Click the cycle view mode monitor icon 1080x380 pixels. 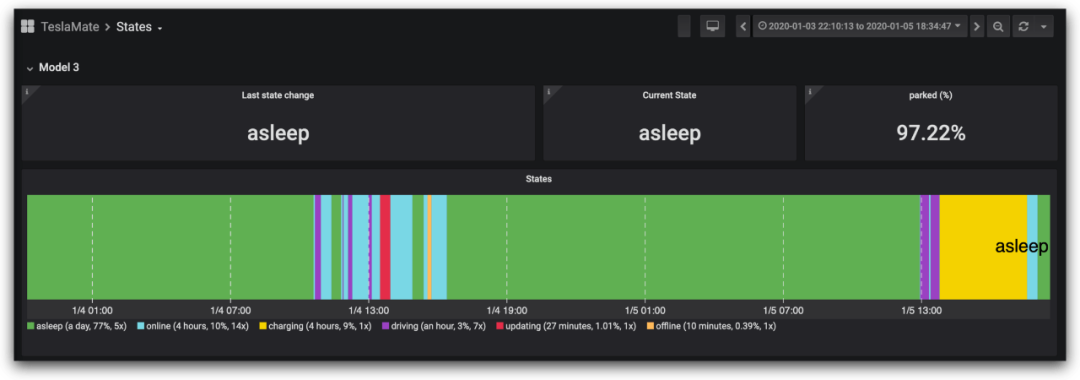(713, 26)
